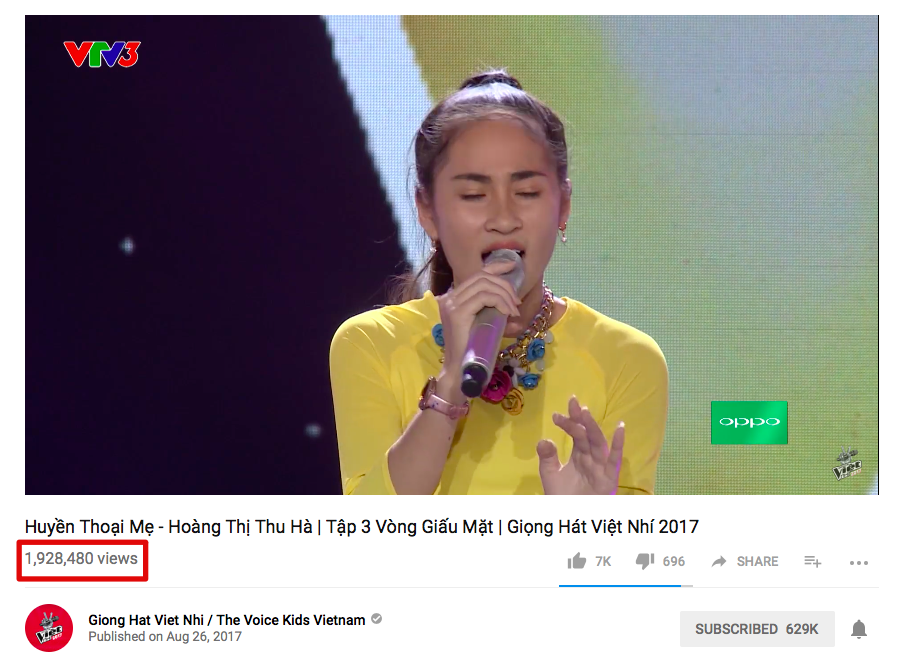Toggle the channel notification bell
897x663 pixels.
point(858,629)
